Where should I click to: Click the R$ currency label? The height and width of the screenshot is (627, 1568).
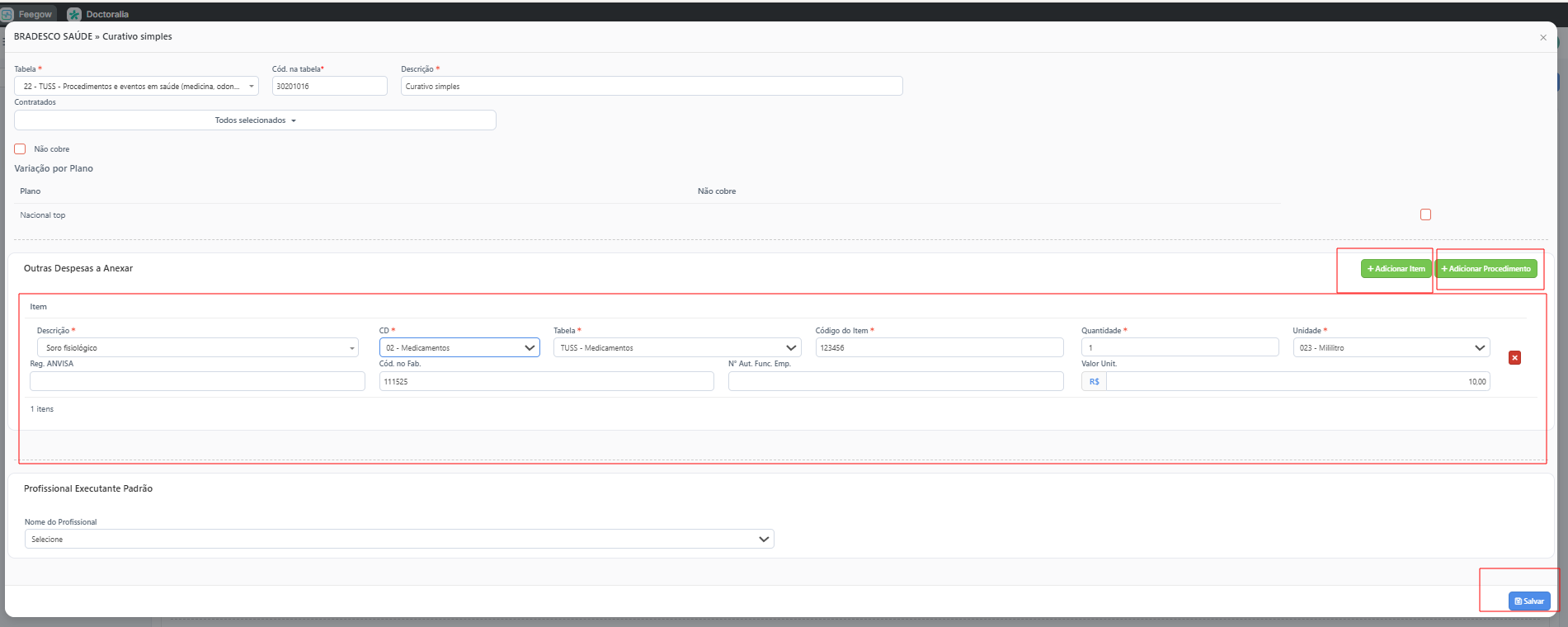coord(1095,381)
